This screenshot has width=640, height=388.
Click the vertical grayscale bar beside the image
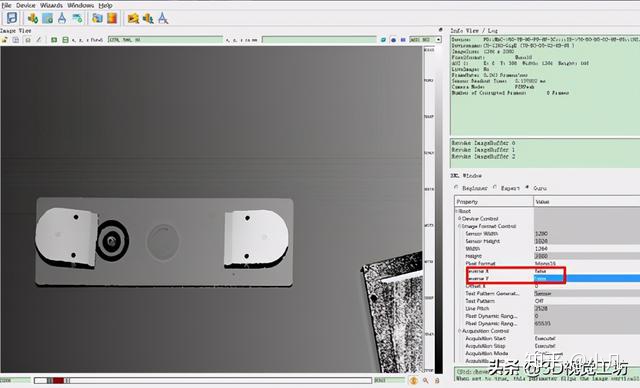point(438,209)
